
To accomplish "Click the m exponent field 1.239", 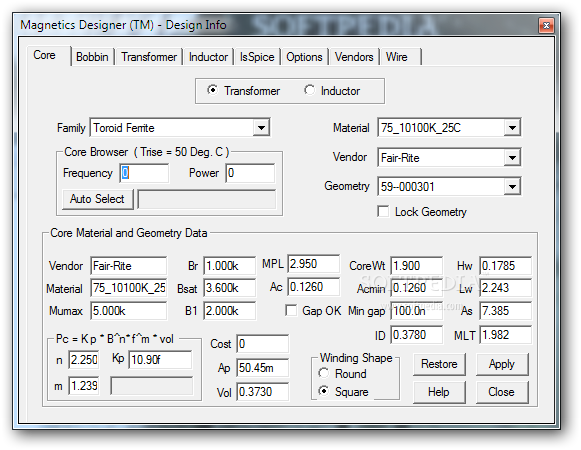I will click(x=84, y=386).
